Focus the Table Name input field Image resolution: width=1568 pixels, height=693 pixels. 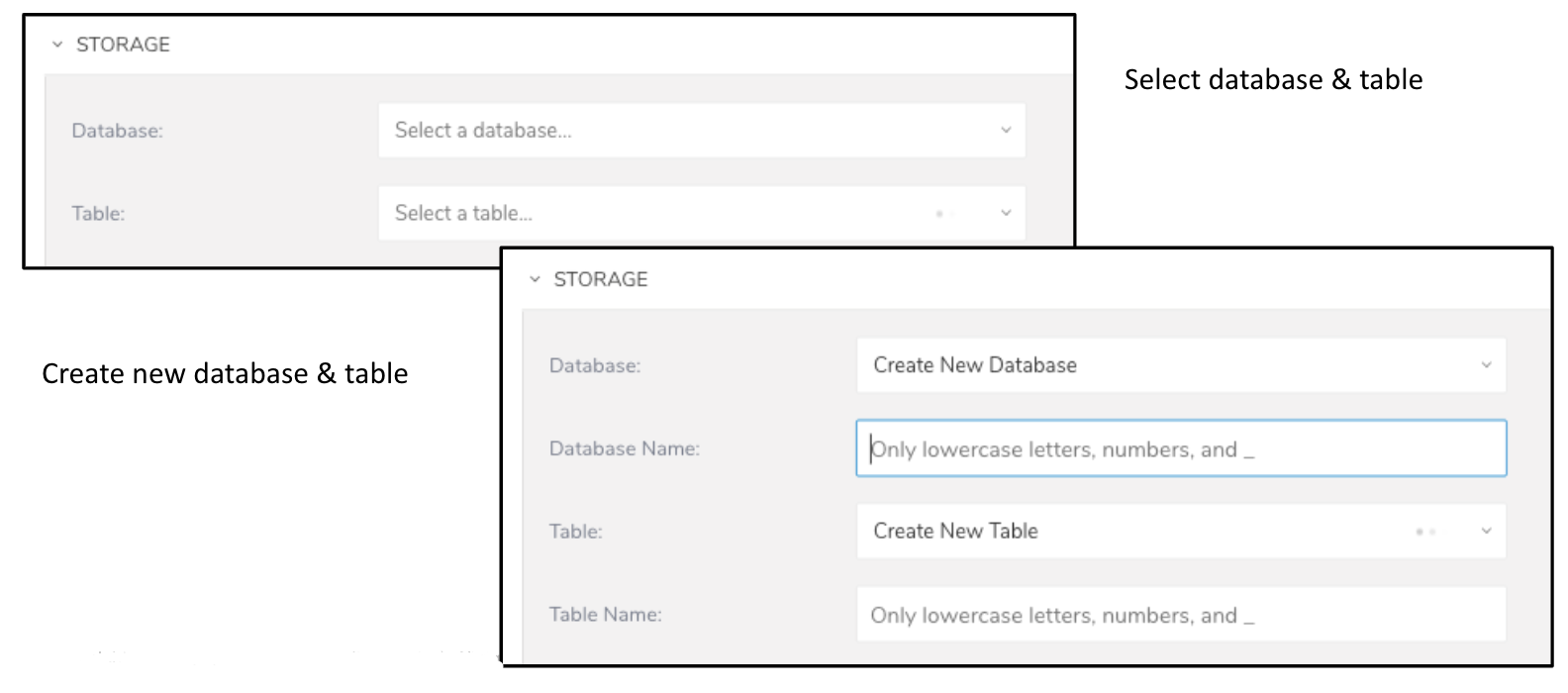point(1180,615)
